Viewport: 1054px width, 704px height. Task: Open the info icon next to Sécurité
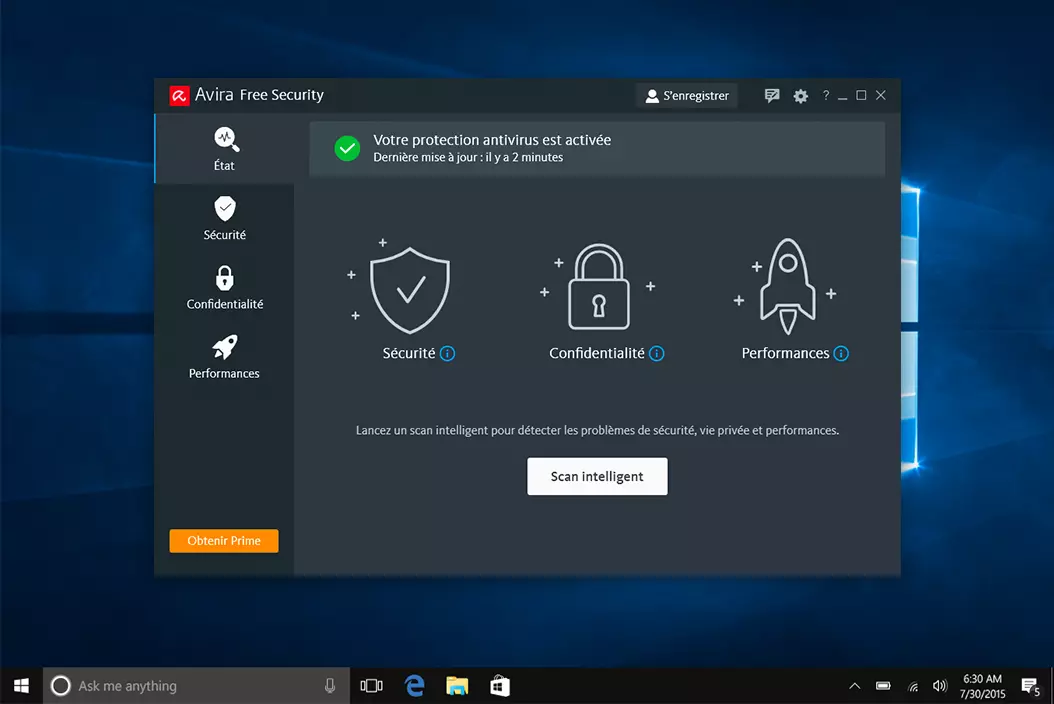coord(448,354)
